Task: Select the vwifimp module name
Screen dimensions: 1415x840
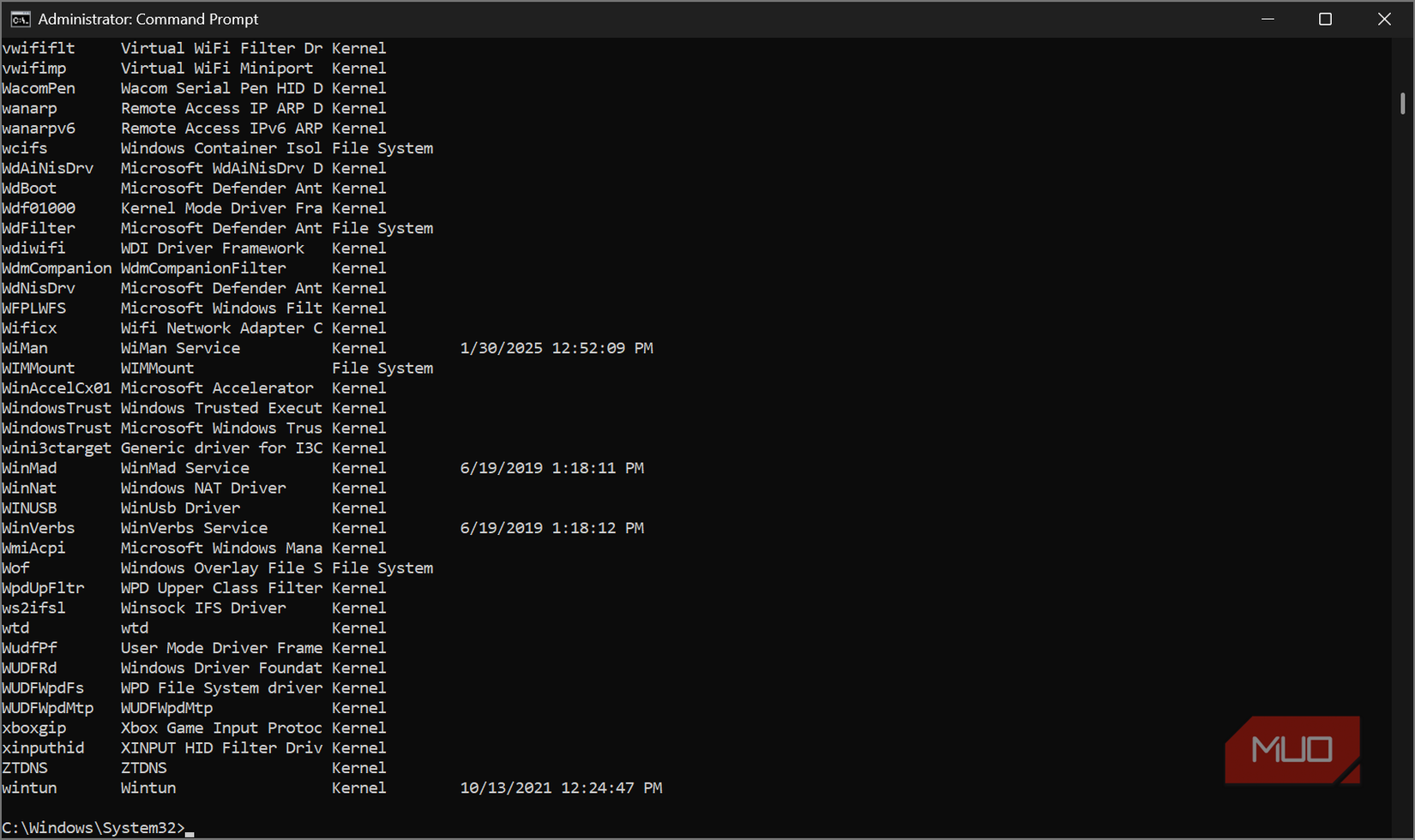Action: [x=34, y=69]
